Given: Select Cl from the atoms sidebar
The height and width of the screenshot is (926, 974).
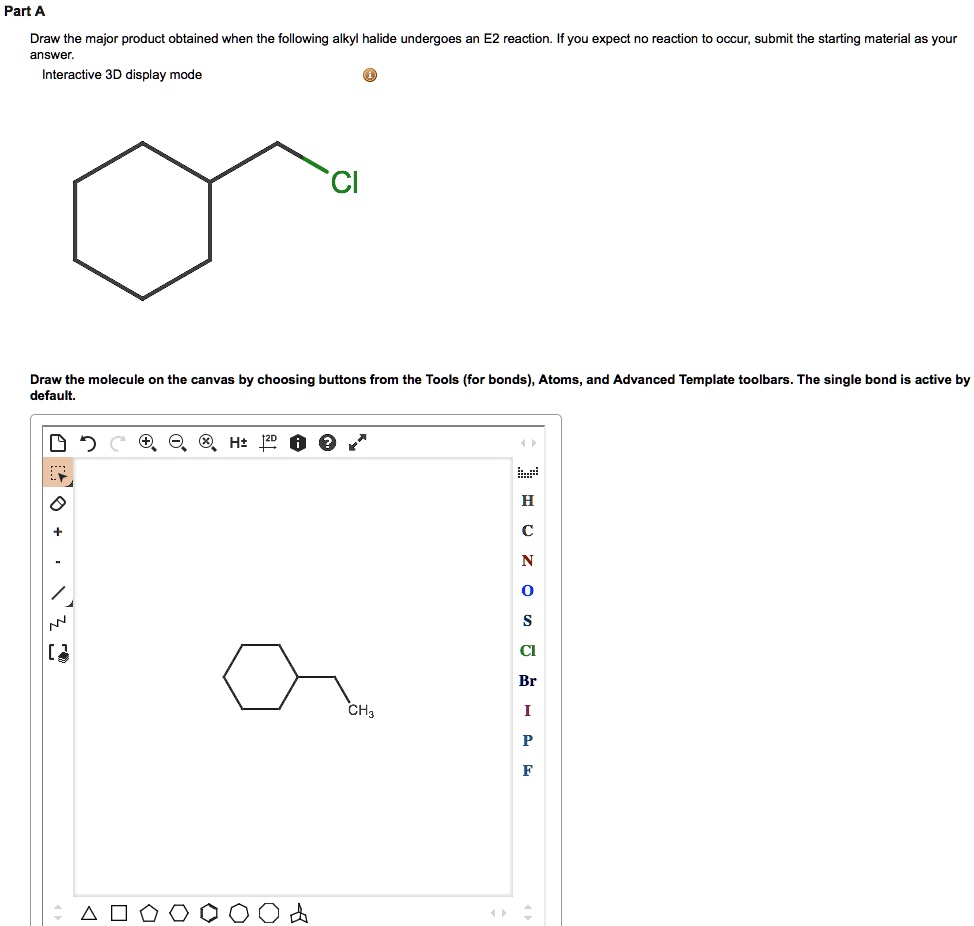Looking at the screenshot, I should (527, 651).
